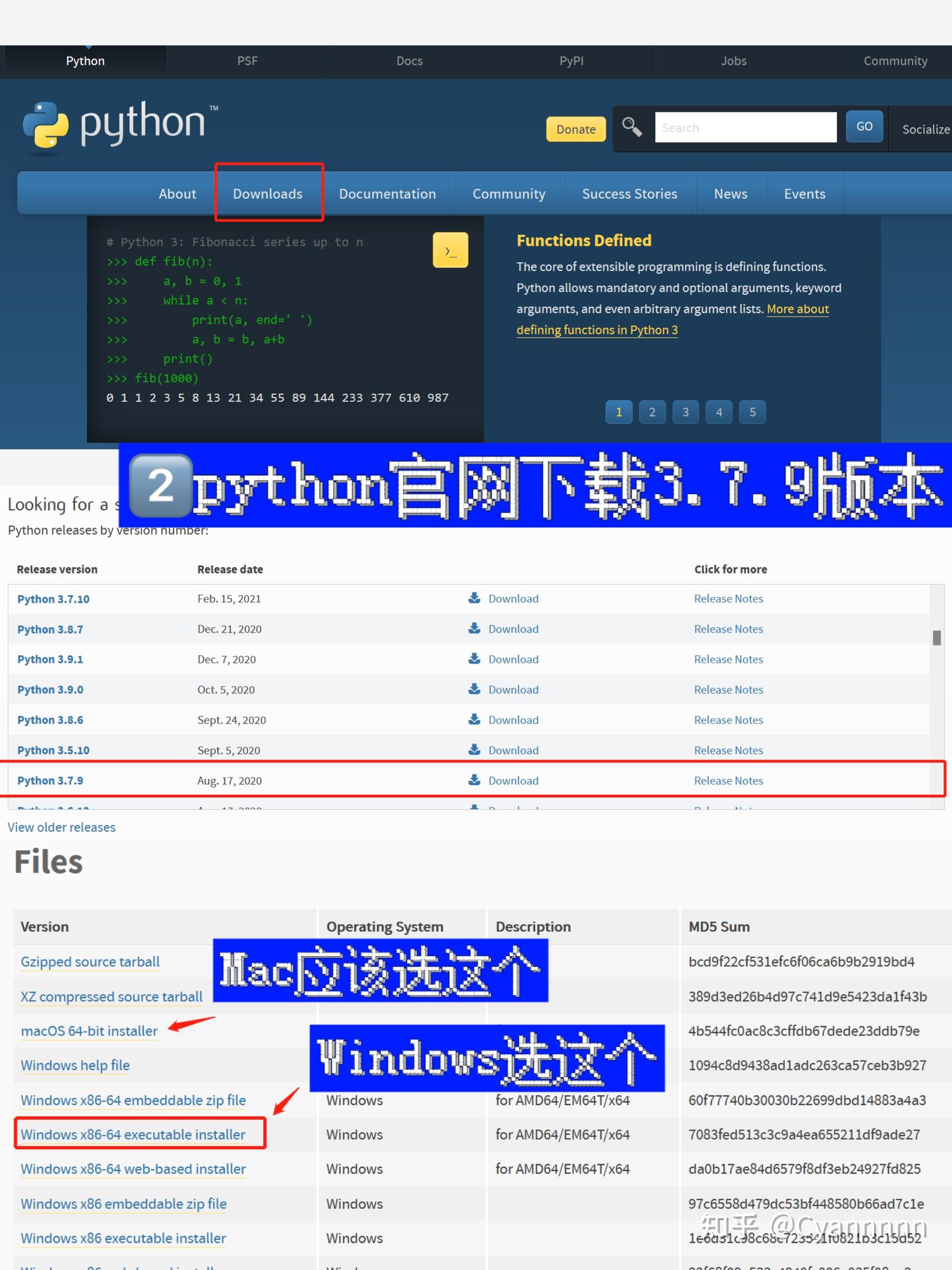952x1270 pixels.
Task: Open the Success Stories menu
Action: pyautogui.click(x=629, y=194)
